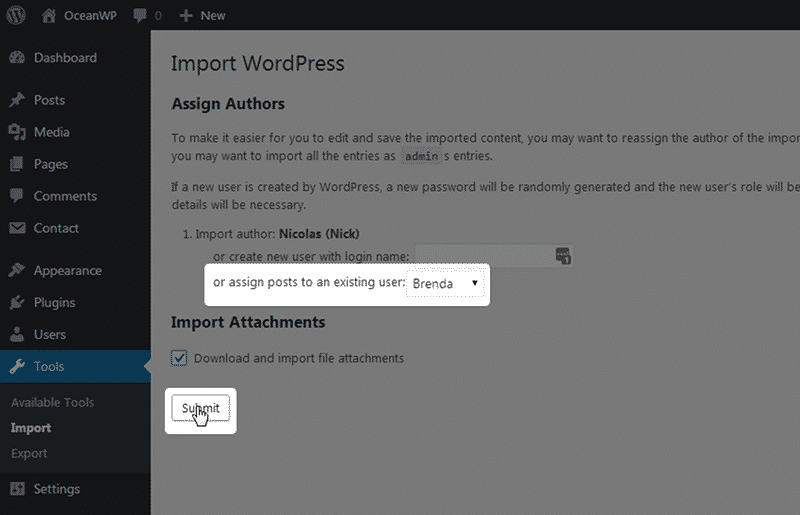800x515 pixels.
Task: Click the Import WordPress heading
Action: point(258,64)
